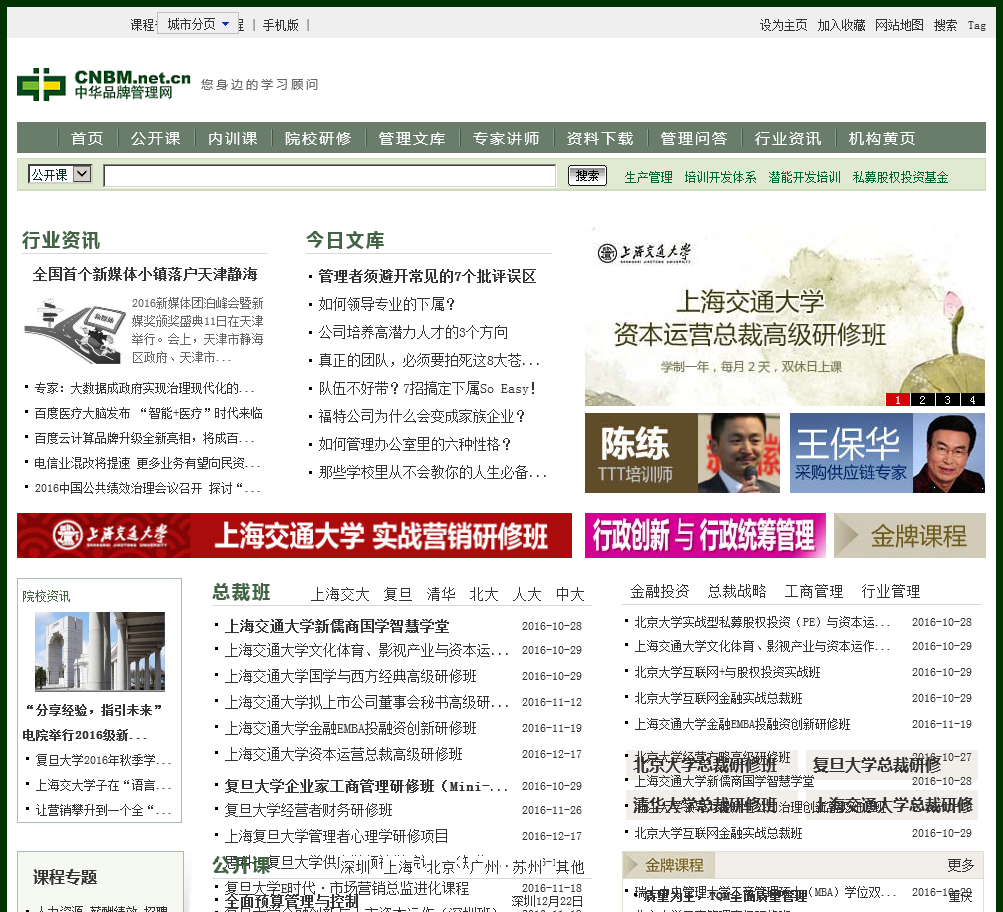Open 管理文库 in the main navigation
This screenshot has width=1003, height=912.
point(412,138)
